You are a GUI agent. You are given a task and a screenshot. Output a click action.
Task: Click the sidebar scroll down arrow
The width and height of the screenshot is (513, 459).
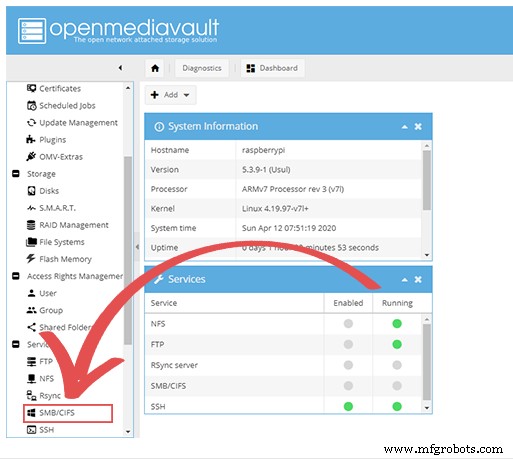point(128,432)
